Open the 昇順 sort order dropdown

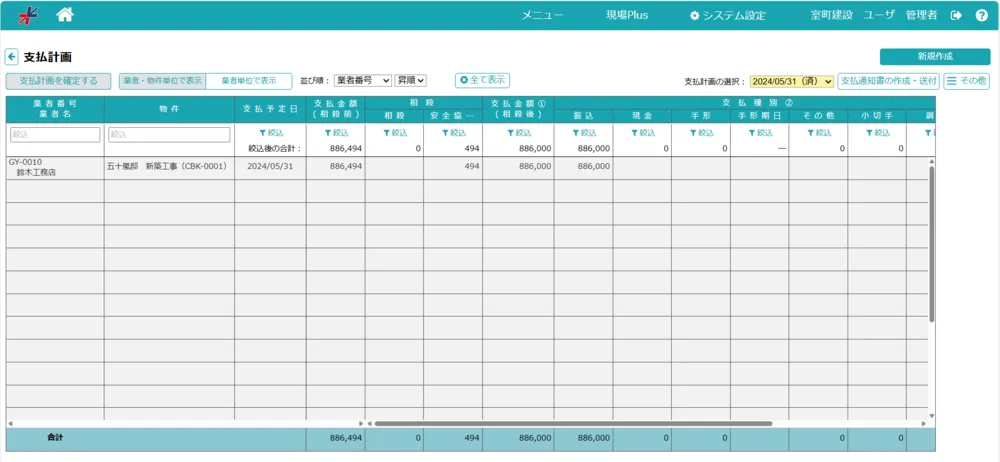410,80
